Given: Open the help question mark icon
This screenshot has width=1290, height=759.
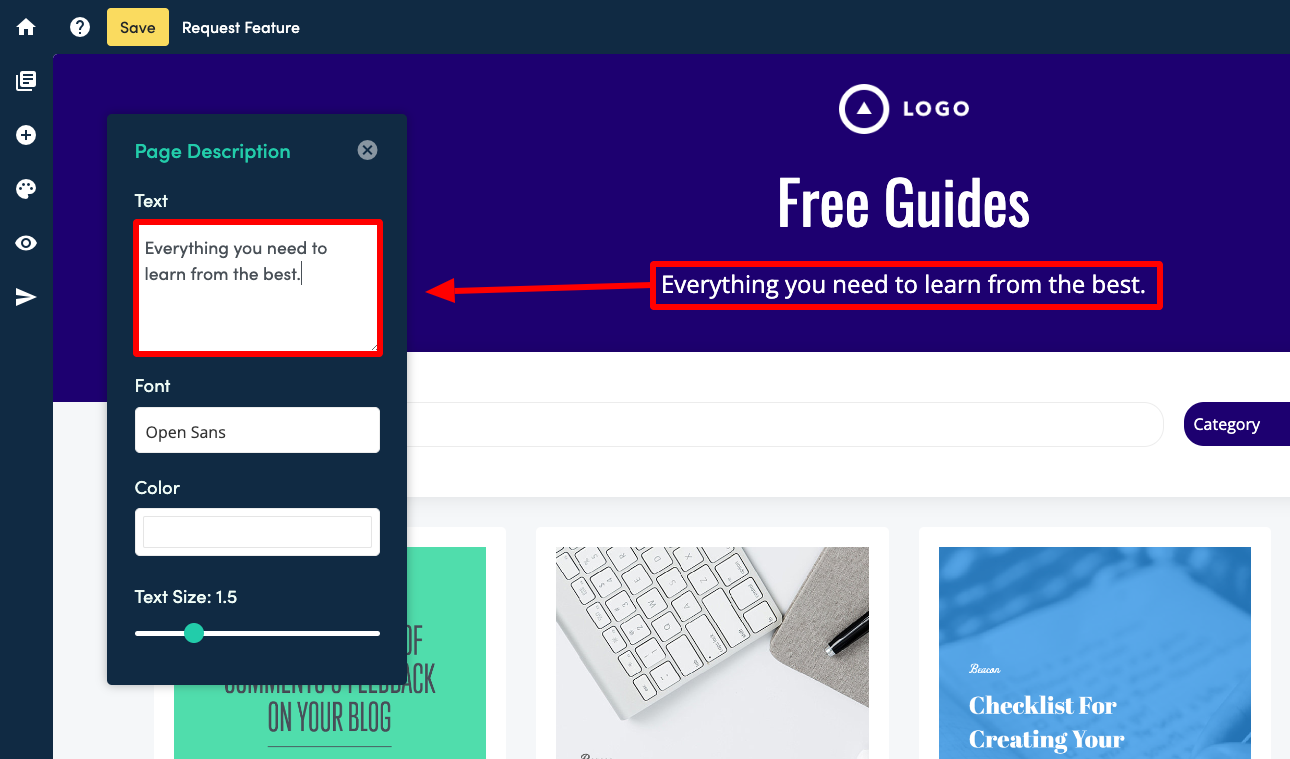Looking at the screenshot, I should point(80,27).
